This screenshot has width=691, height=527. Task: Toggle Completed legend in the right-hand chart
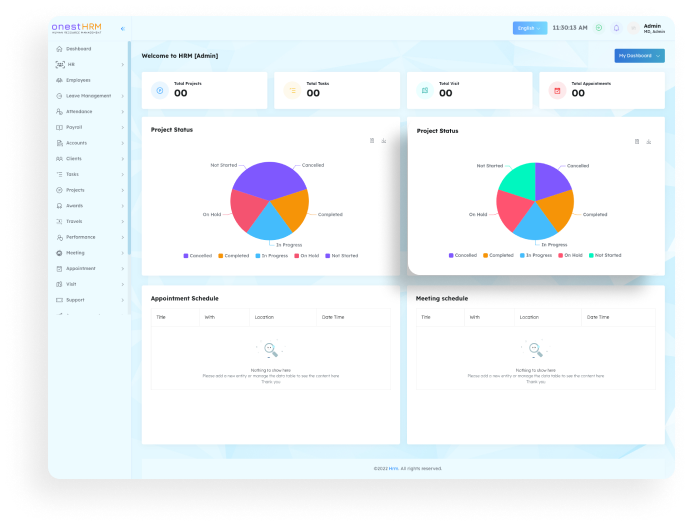point(497,255)
